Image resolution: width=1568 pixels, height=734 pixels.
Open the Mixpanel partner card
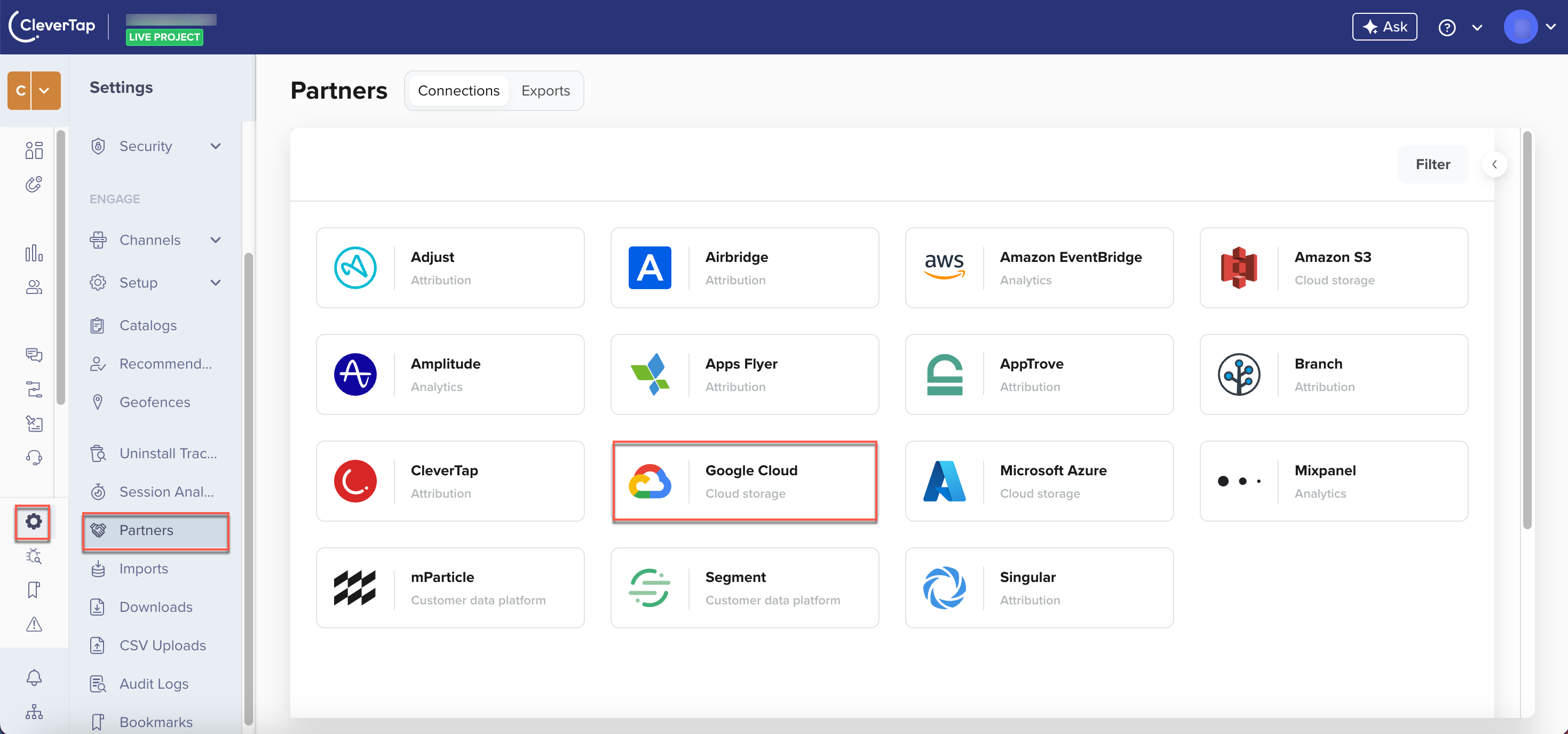coord(1333,482)
